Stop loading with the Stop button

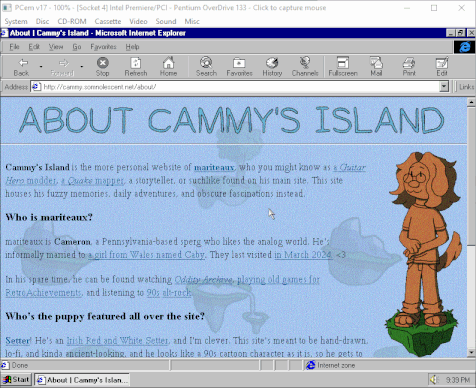pos(103,67)
